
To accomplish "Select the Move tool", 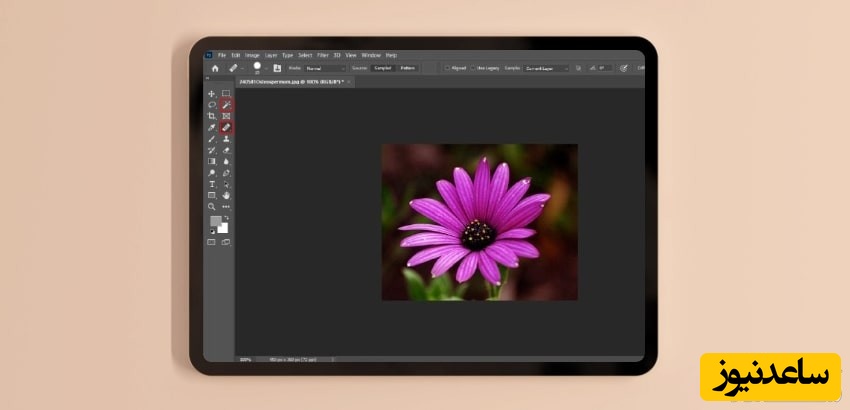I will 211,94.
